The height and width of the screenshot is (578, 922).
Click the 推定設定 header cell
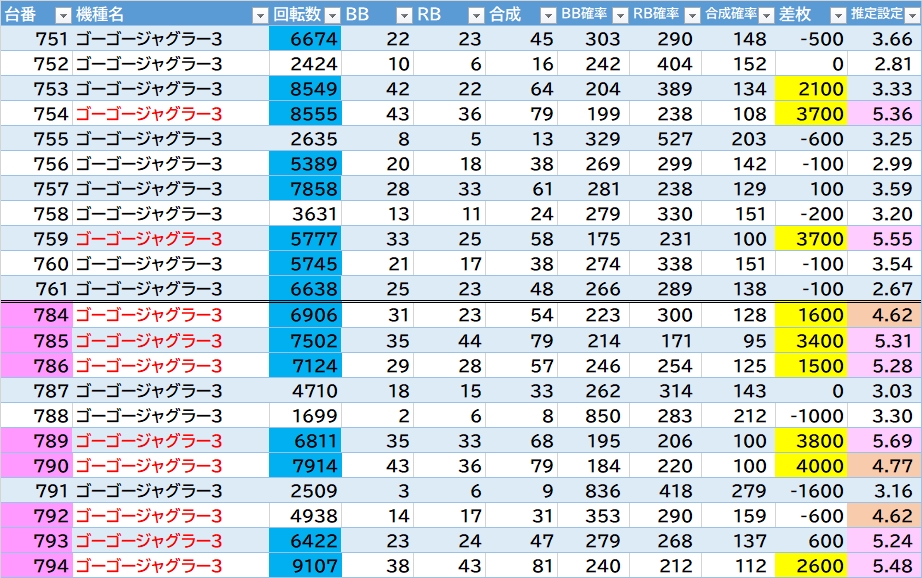point(884,14)
